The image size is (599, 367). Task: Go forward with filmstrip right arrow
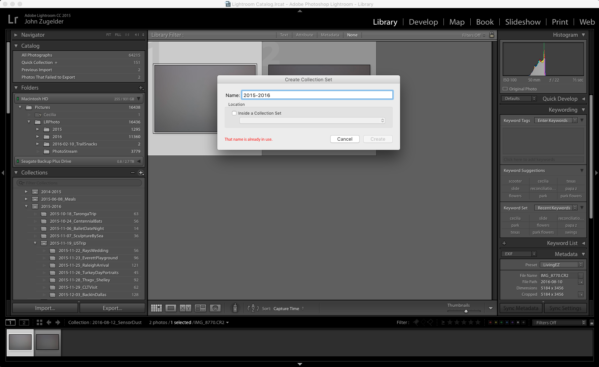[x=58, y=323]
